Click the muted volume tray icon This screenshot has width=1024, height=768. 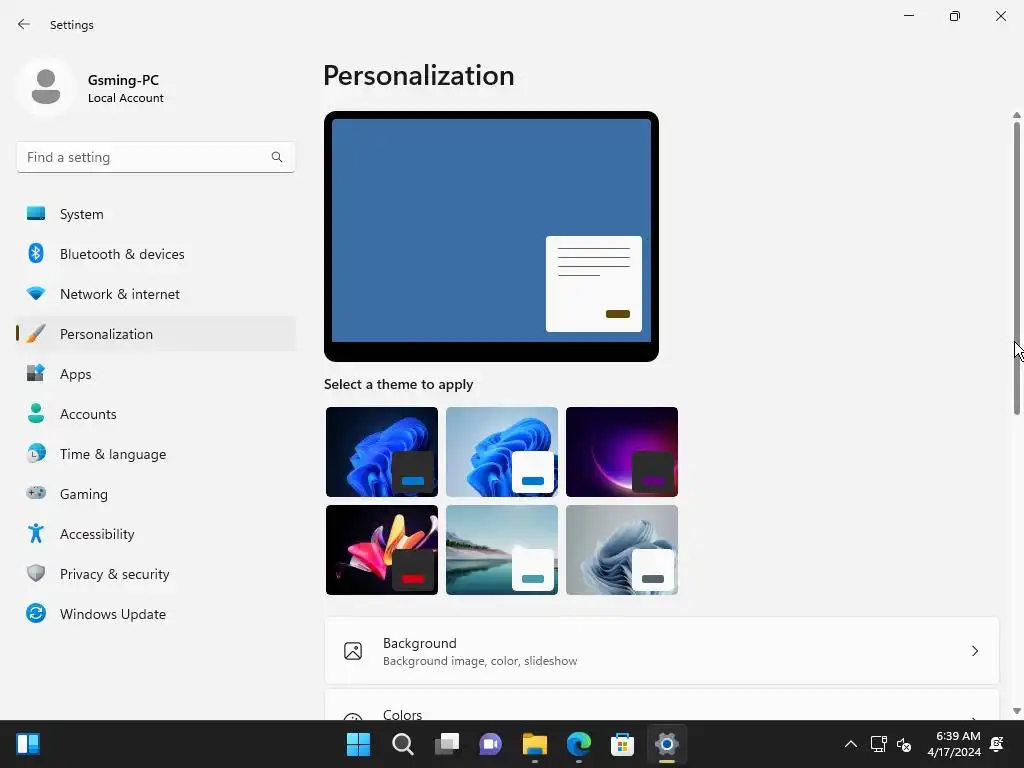pos(904,744)
